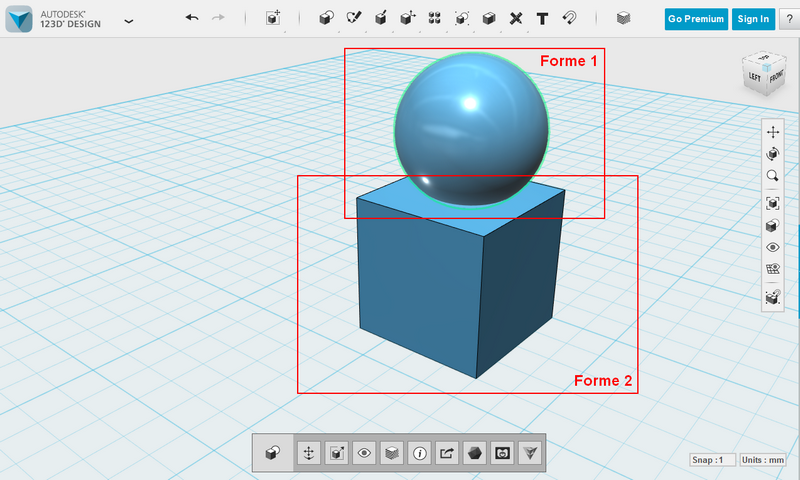
Task: Open the Modify tools menu
Action: tap(408, 18)
